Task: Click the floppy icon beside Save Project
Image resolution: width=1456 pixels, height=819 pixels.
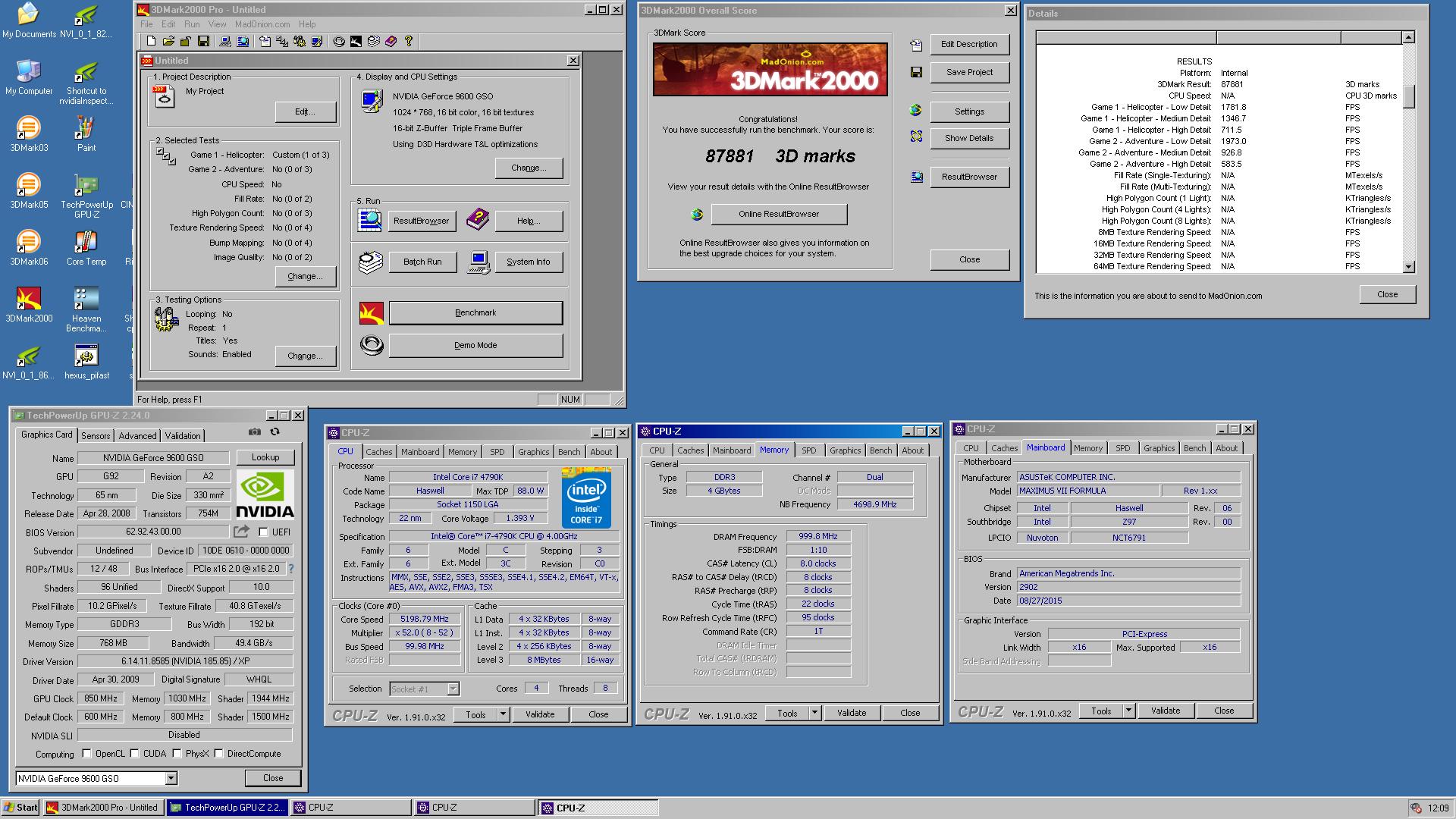Action: click(916, 72)
